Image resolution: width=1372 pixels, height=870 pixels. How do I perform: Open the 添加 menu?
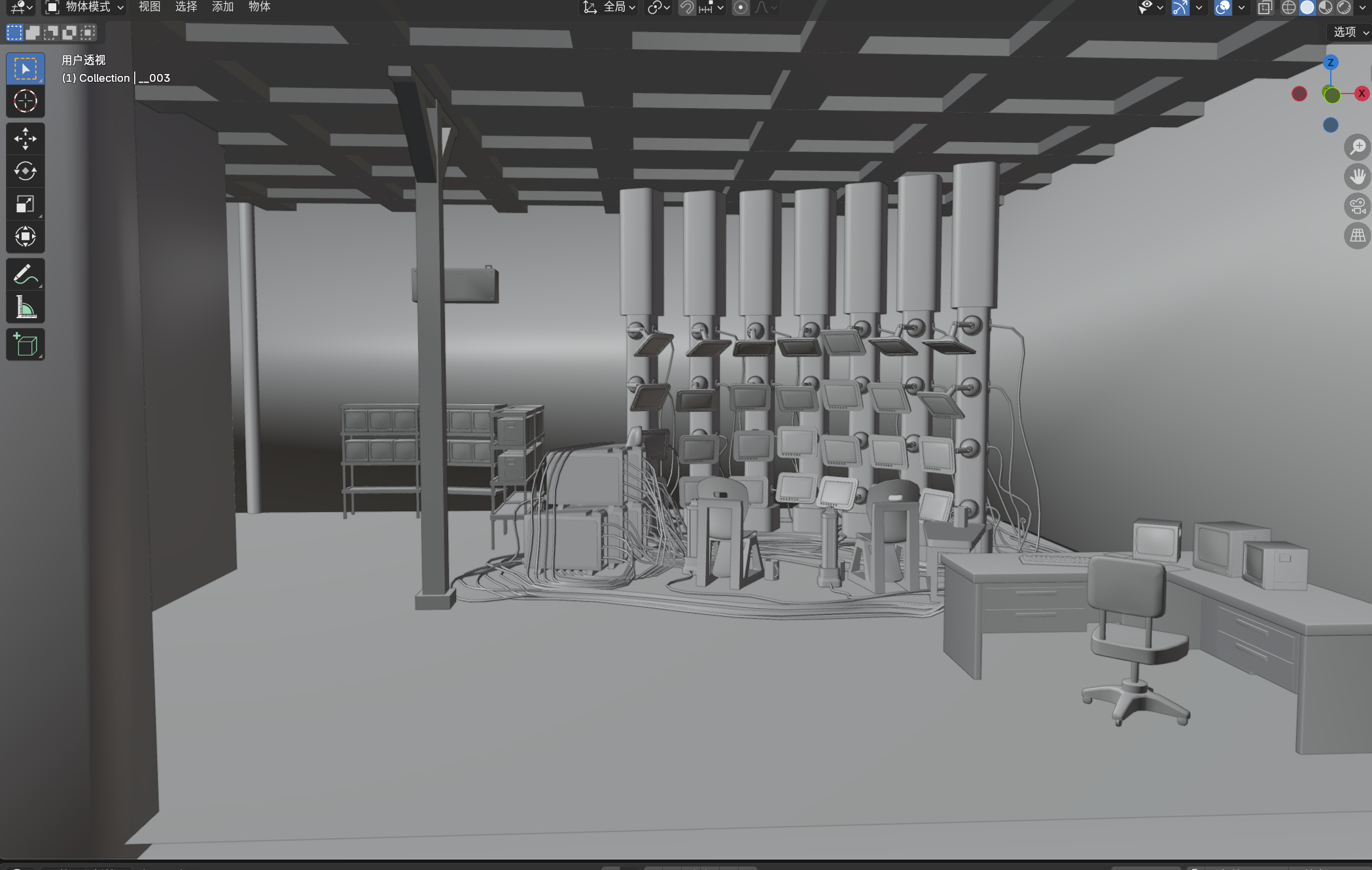pyautogui.click(x=222, y=7)
